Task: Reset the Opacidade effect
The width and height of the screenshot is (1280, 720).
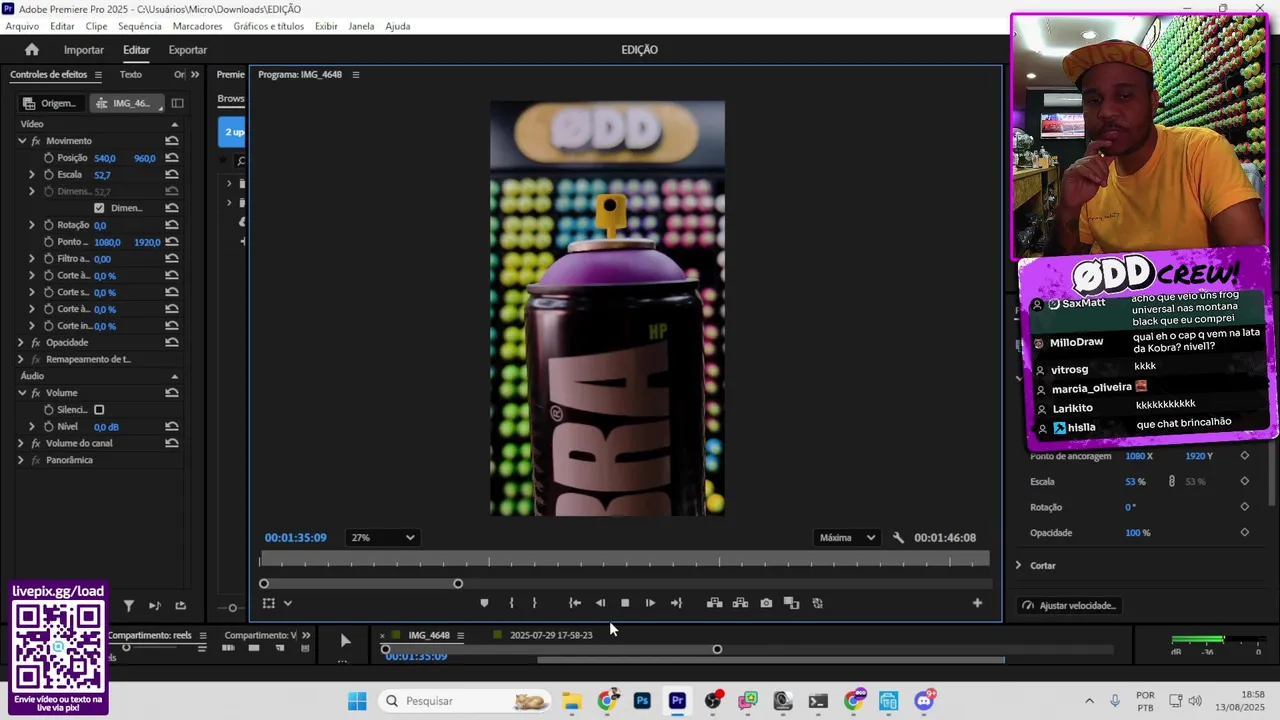Action: point(172,342)
